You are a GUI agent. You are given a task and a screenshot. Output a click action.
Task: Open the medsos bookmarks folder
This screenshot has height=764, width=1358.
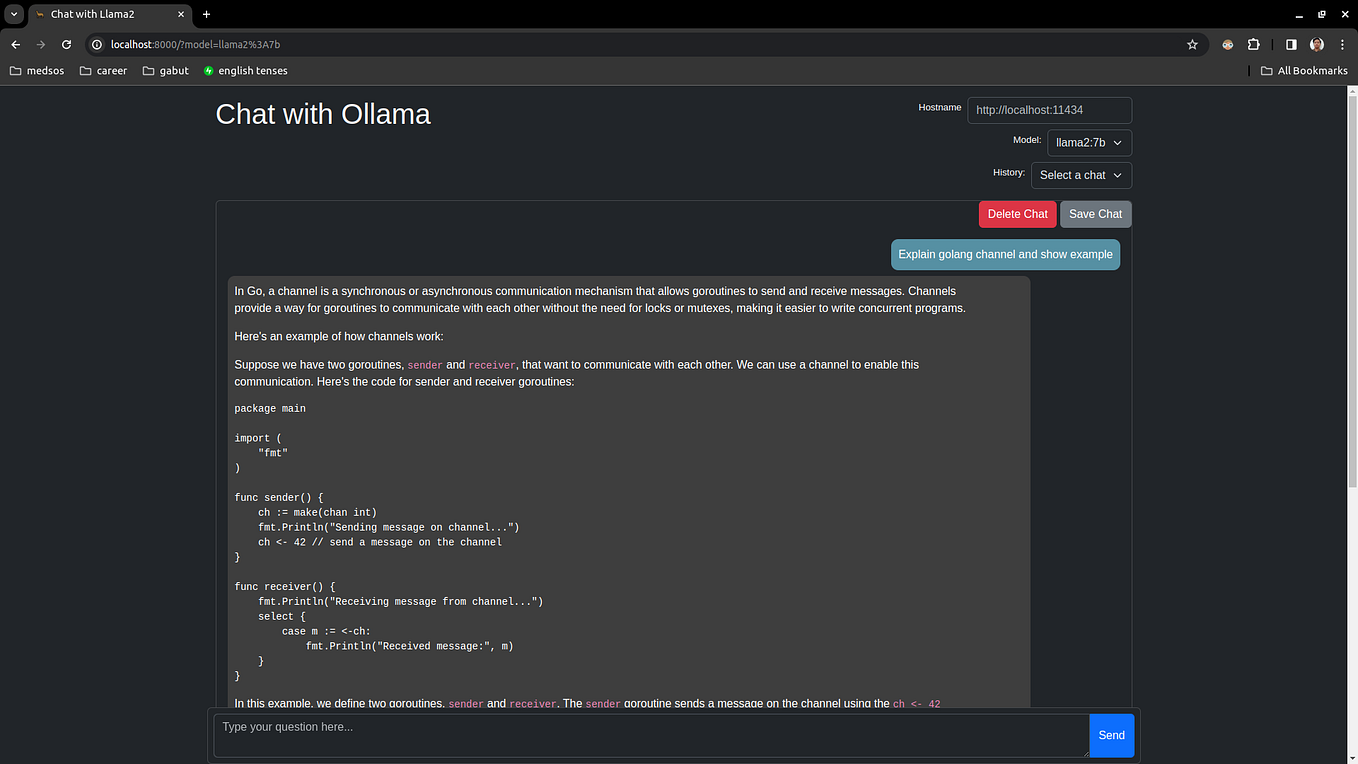point(37,70)
